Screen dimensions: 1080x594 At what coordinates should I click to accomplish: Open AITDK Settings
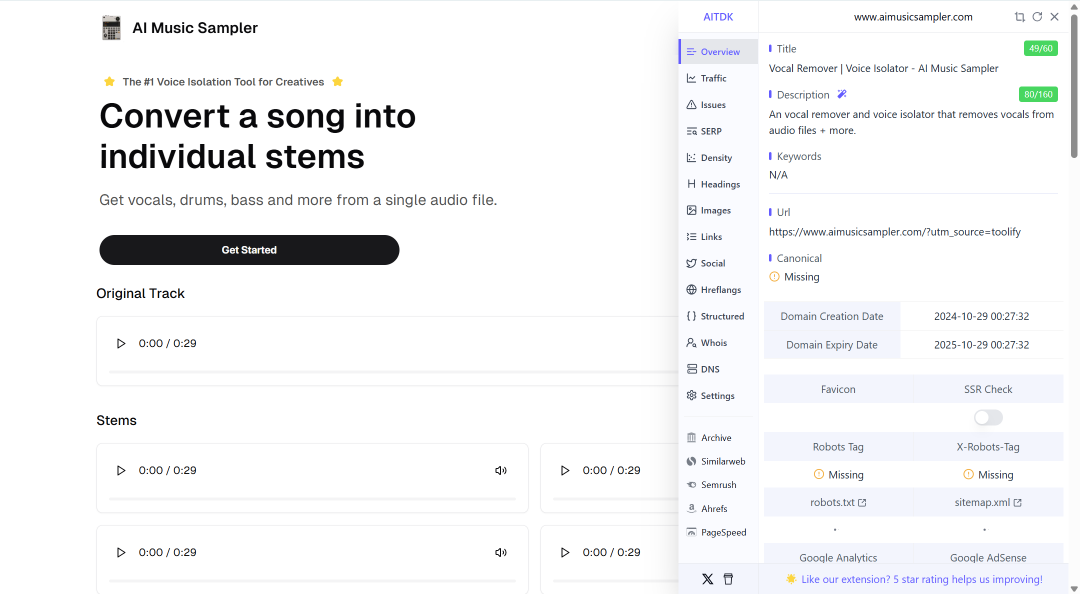point(716,396)
